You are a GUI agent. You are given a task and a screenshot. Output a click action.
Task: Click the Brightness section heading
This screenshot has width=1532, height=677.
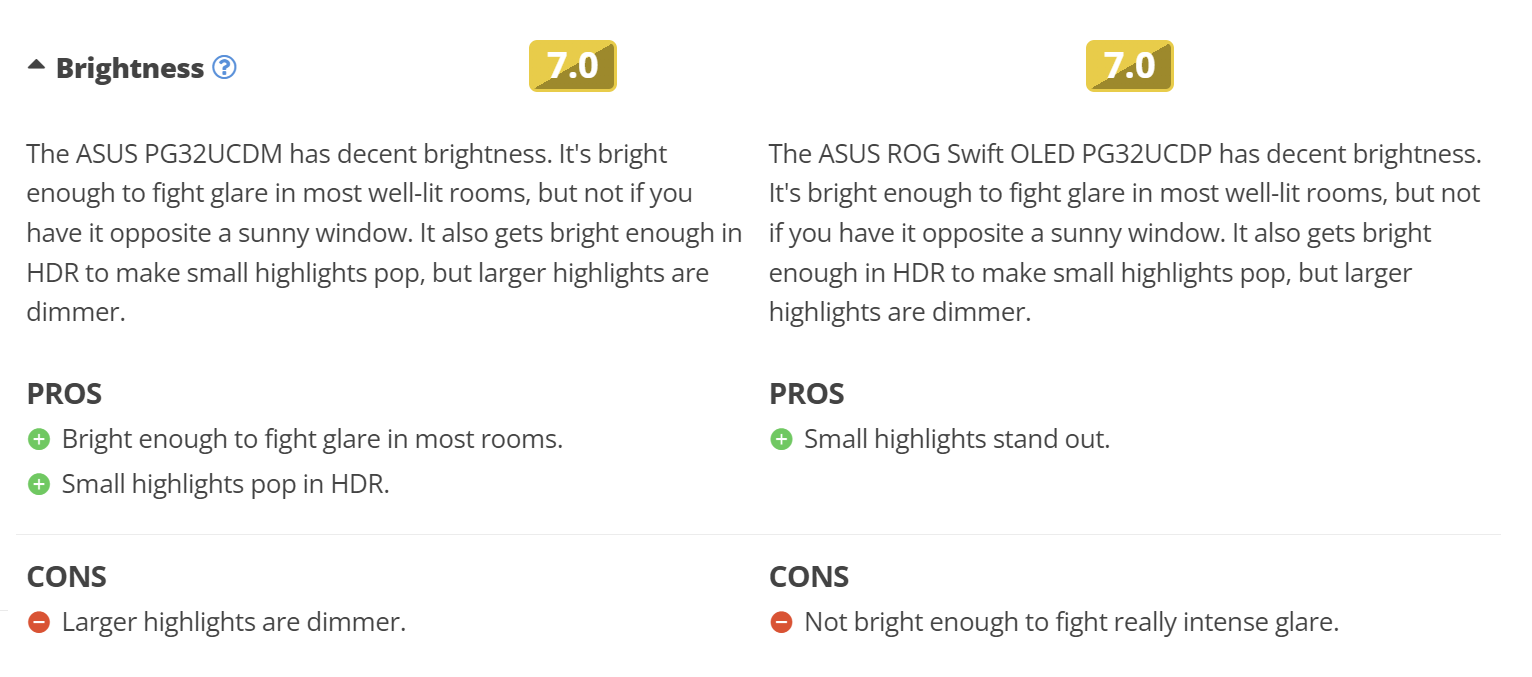click(130, 68)
